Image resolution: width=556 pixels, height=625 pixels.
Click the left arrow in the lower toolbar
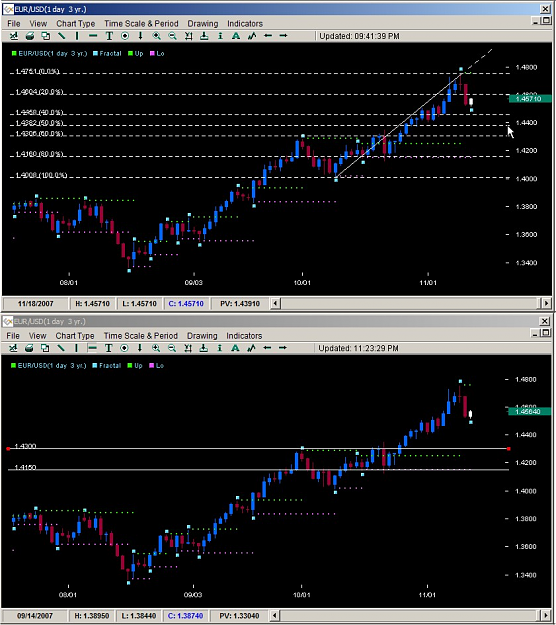(x=267, y=348)
